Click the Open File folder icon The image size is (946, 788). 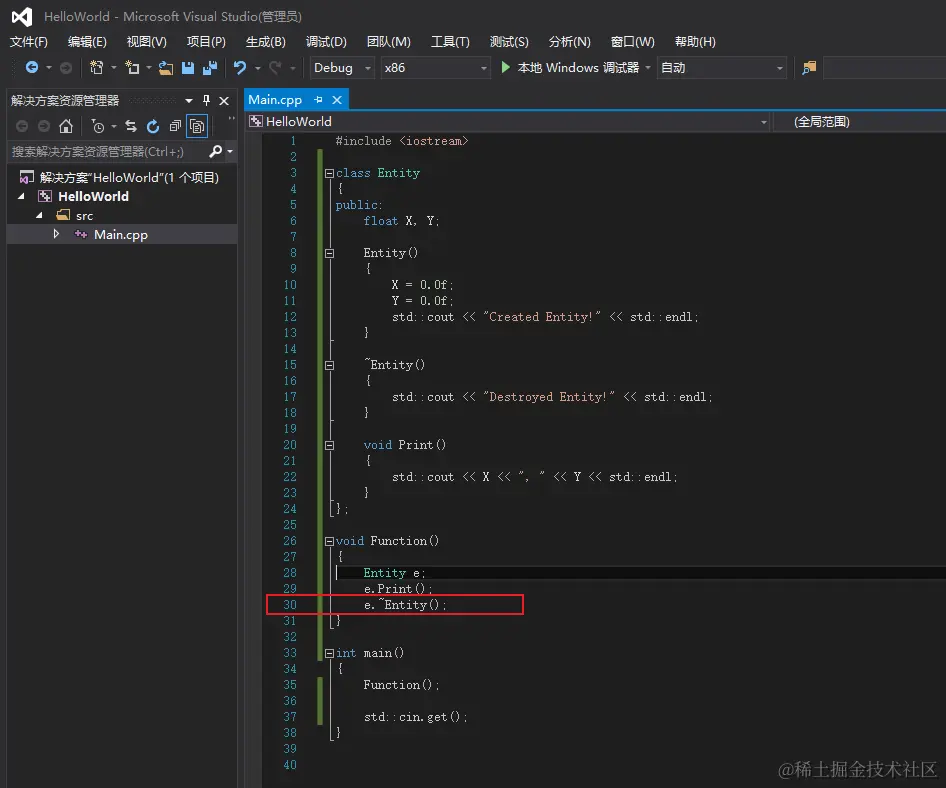click(x=166, y=68)
